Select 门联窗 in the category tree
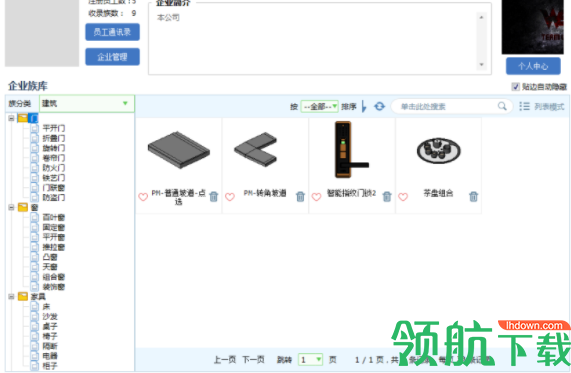Viewport: 571px width, 373px height. [54, 188]
